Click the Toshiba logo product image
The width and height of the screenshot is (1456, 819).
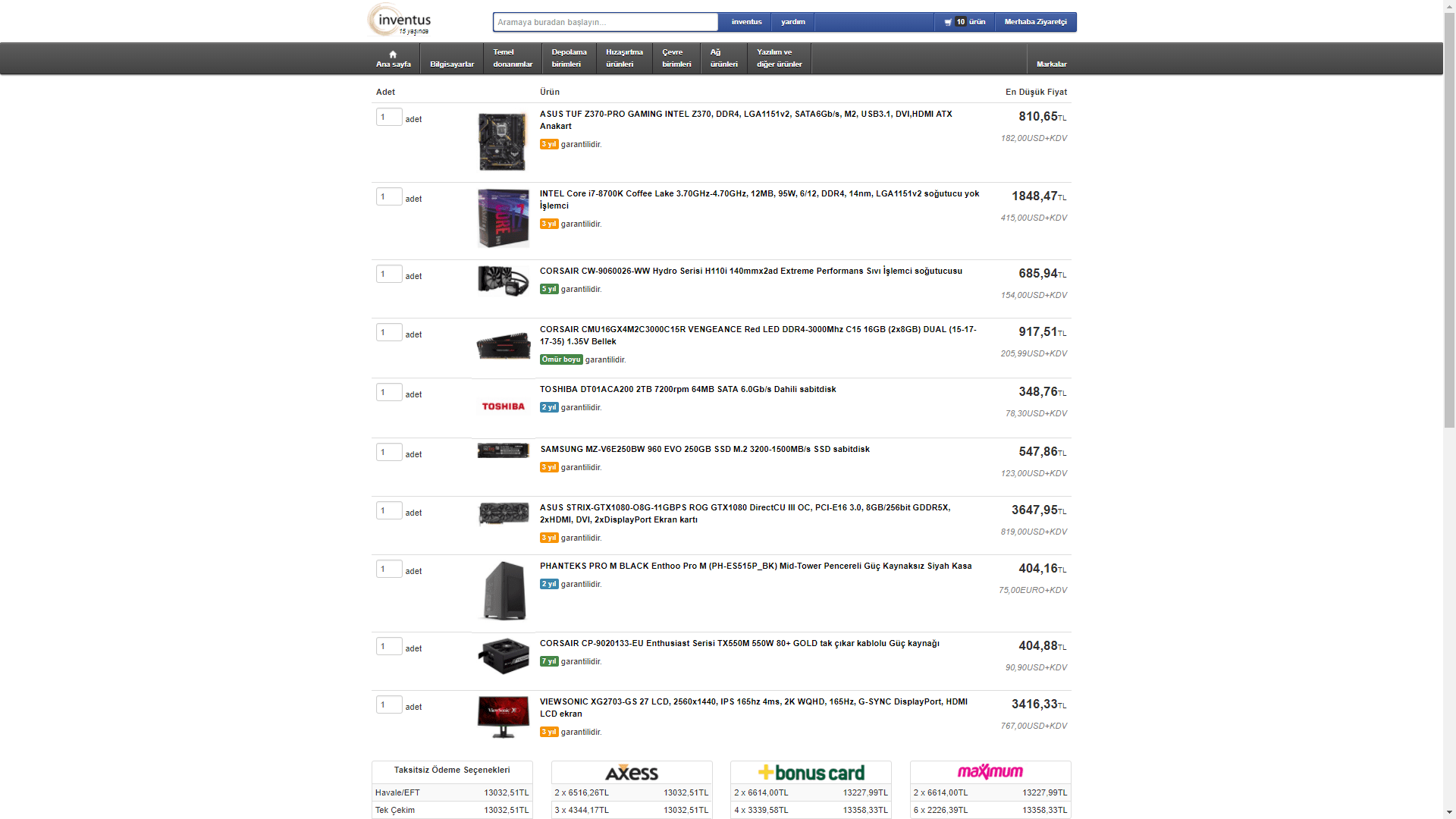pyautogui.click(x=503, y=407)
